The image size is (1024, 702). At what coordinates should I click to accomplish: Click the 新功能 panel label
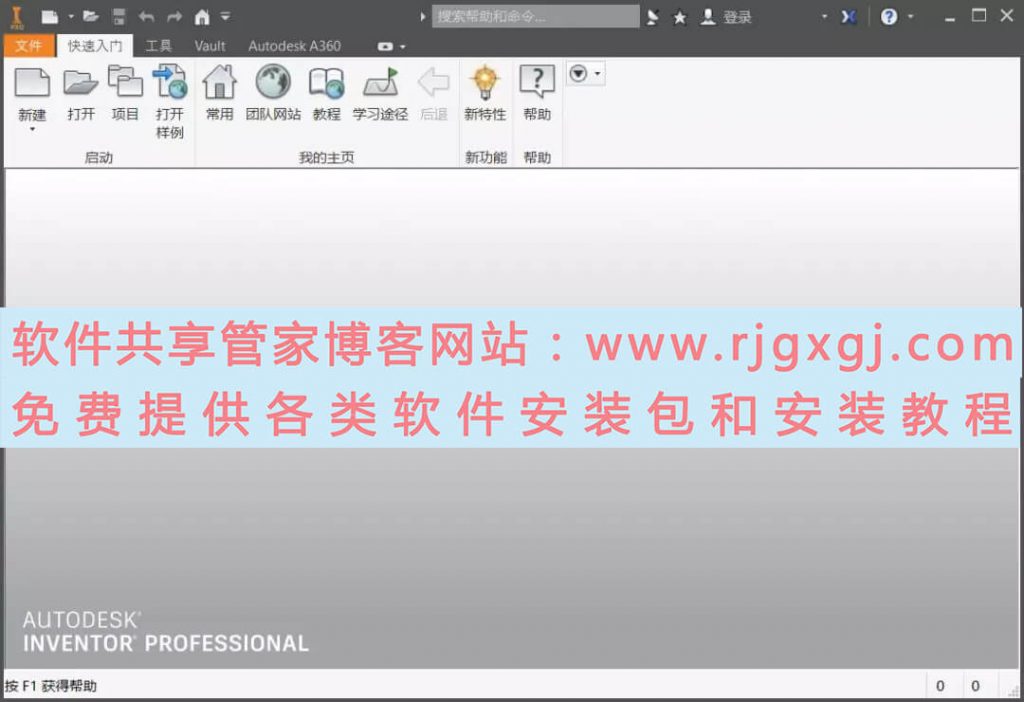[x=486, y=157]
